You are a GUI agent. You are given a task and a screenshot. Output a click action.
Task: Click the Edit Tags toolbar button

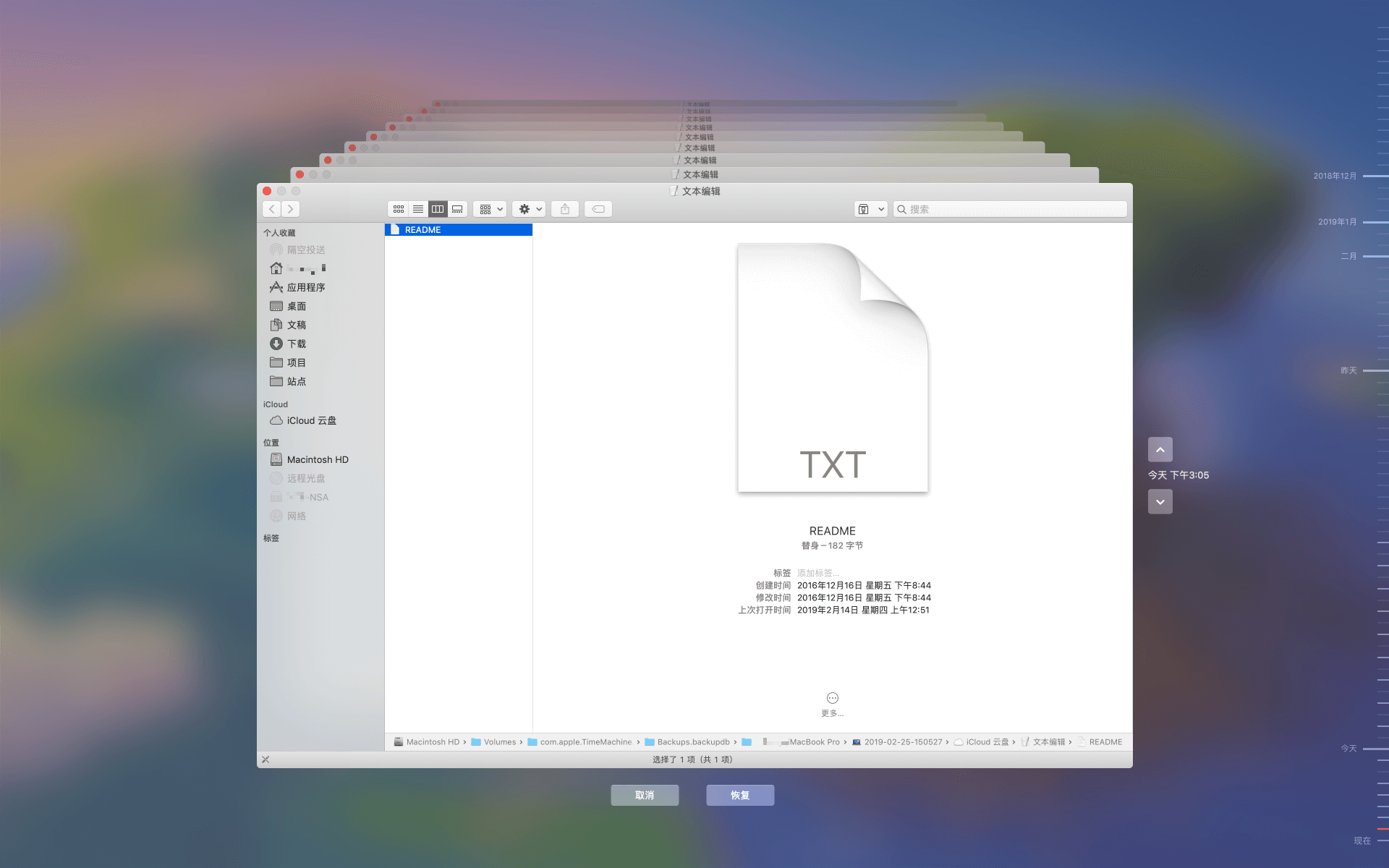598,209
